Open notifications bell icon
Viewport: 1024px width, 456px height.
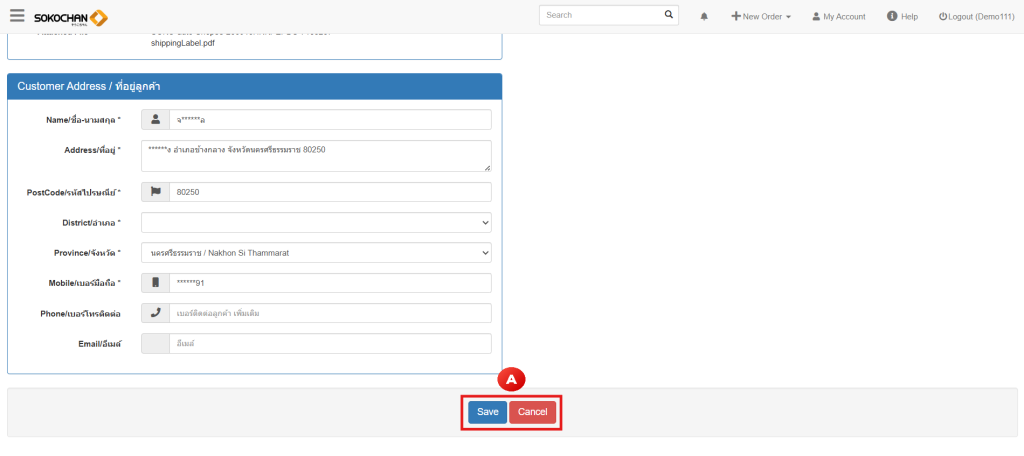pyautogui.click(x=704, y=17)
